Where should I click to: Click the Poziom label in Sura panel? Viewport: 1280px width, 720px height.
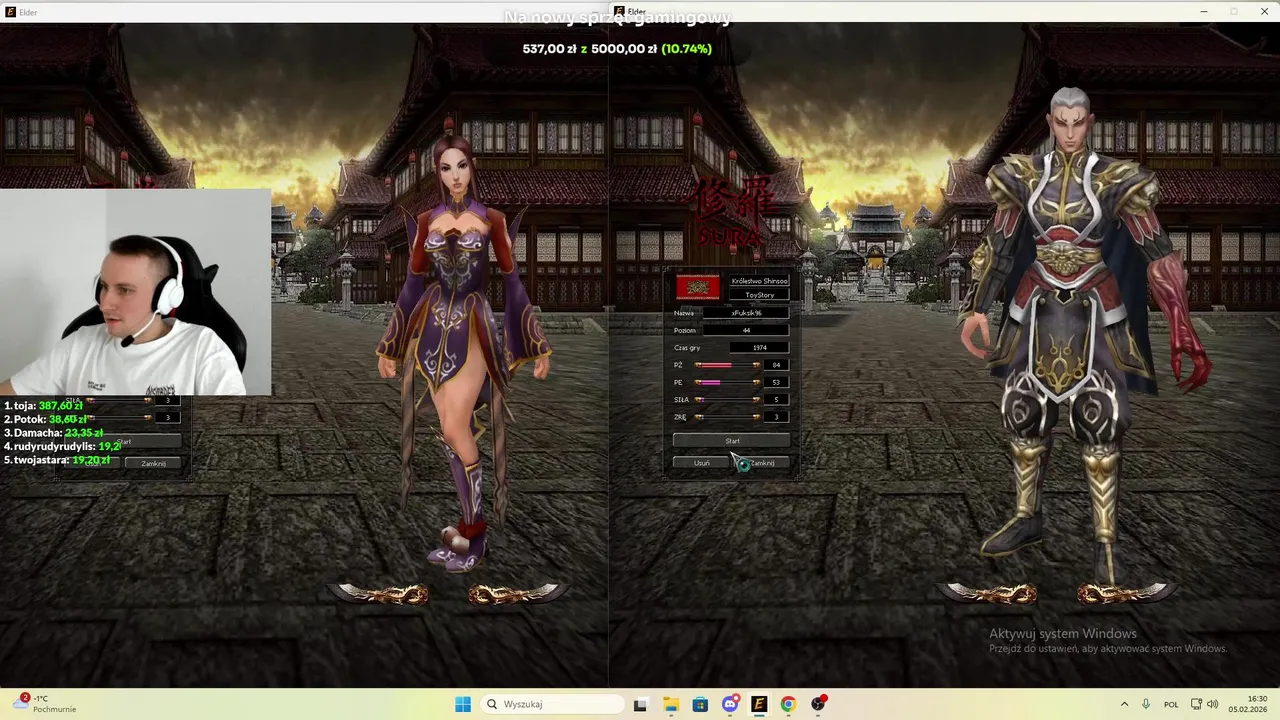click(685, 330)
